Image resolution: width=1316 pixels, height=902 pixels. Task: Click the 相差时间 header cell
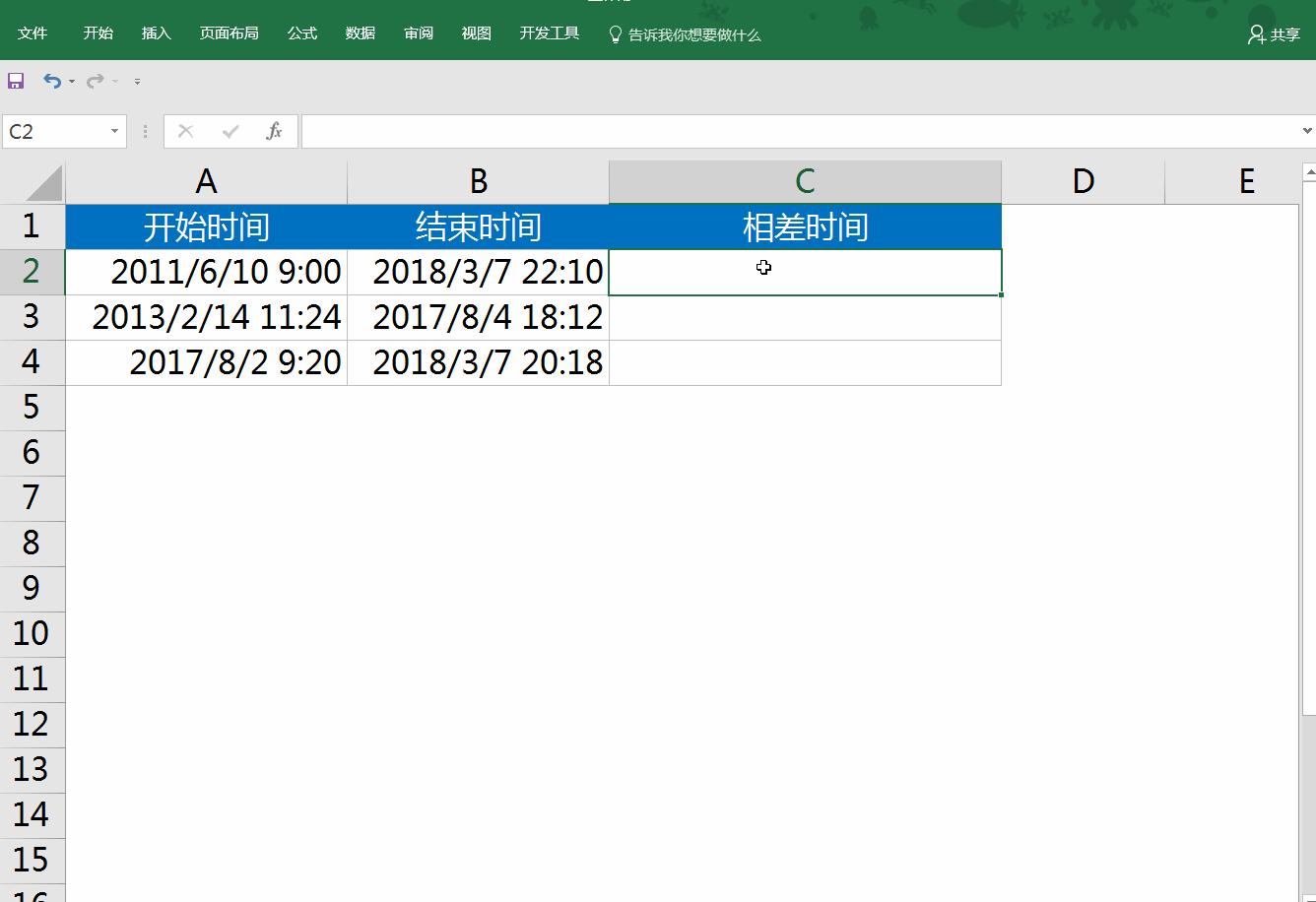(x=804, y=225)
